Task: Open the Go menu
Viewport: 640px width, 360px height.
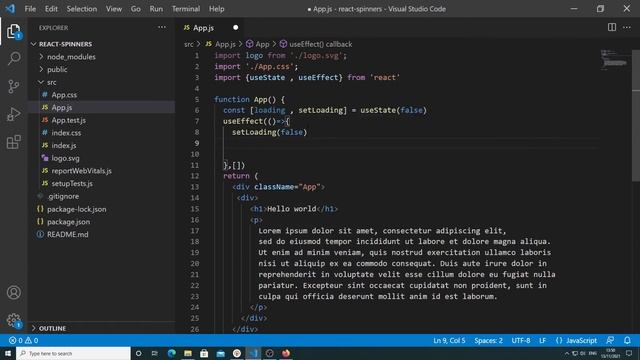Action: coord(136,9)
